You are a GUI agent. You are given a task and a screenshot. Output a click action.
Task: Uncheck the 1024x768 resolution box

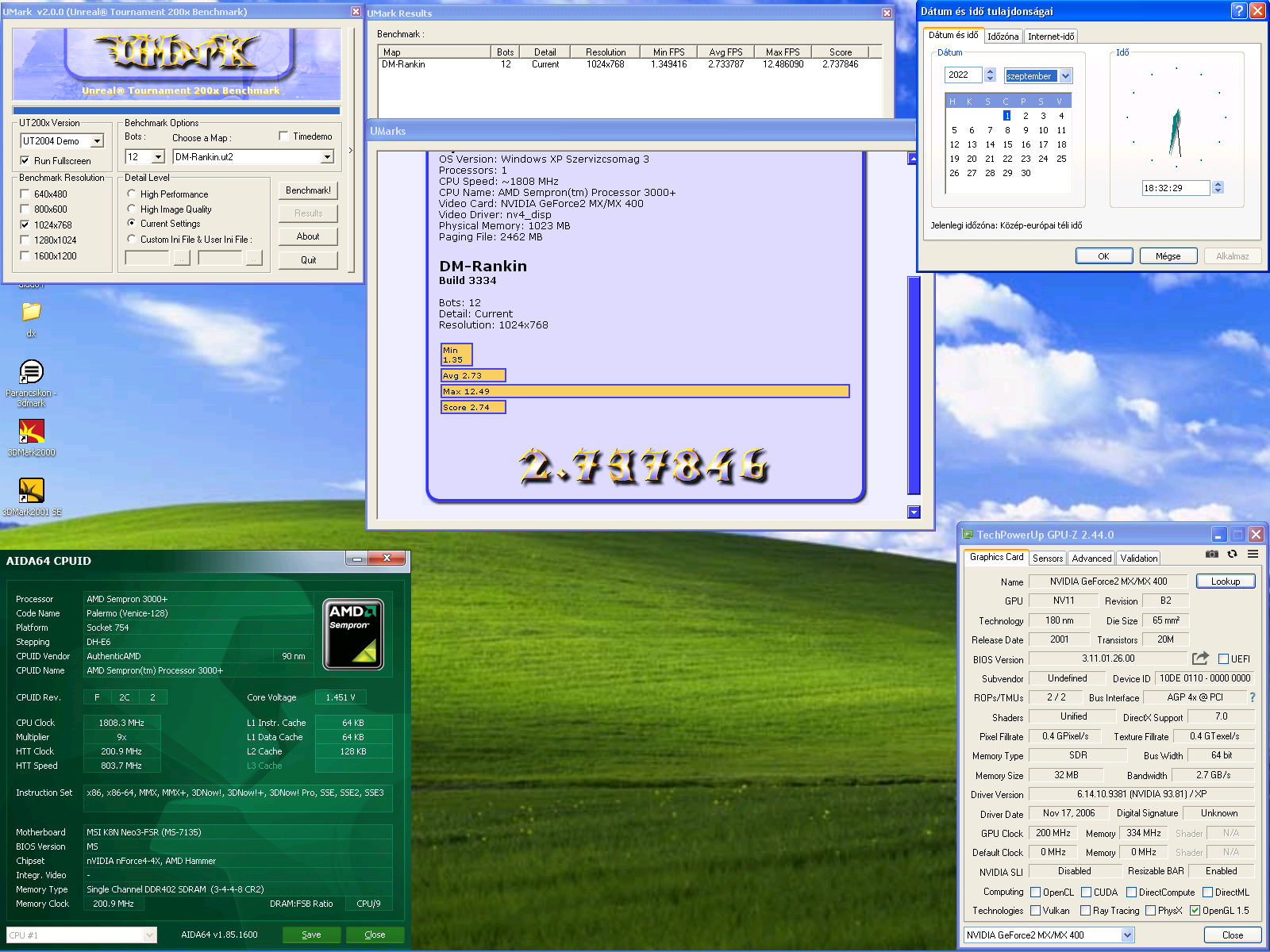click(25, 225)
